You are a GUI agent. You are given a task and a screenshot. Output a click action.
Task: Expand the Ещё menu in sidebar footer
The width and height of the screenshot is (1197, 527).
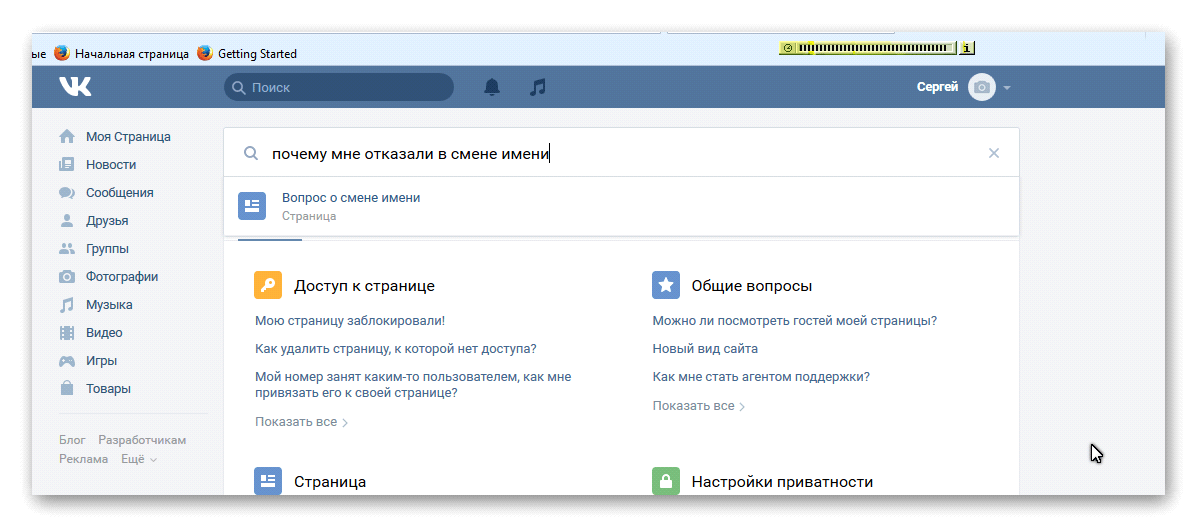[138, 459]
